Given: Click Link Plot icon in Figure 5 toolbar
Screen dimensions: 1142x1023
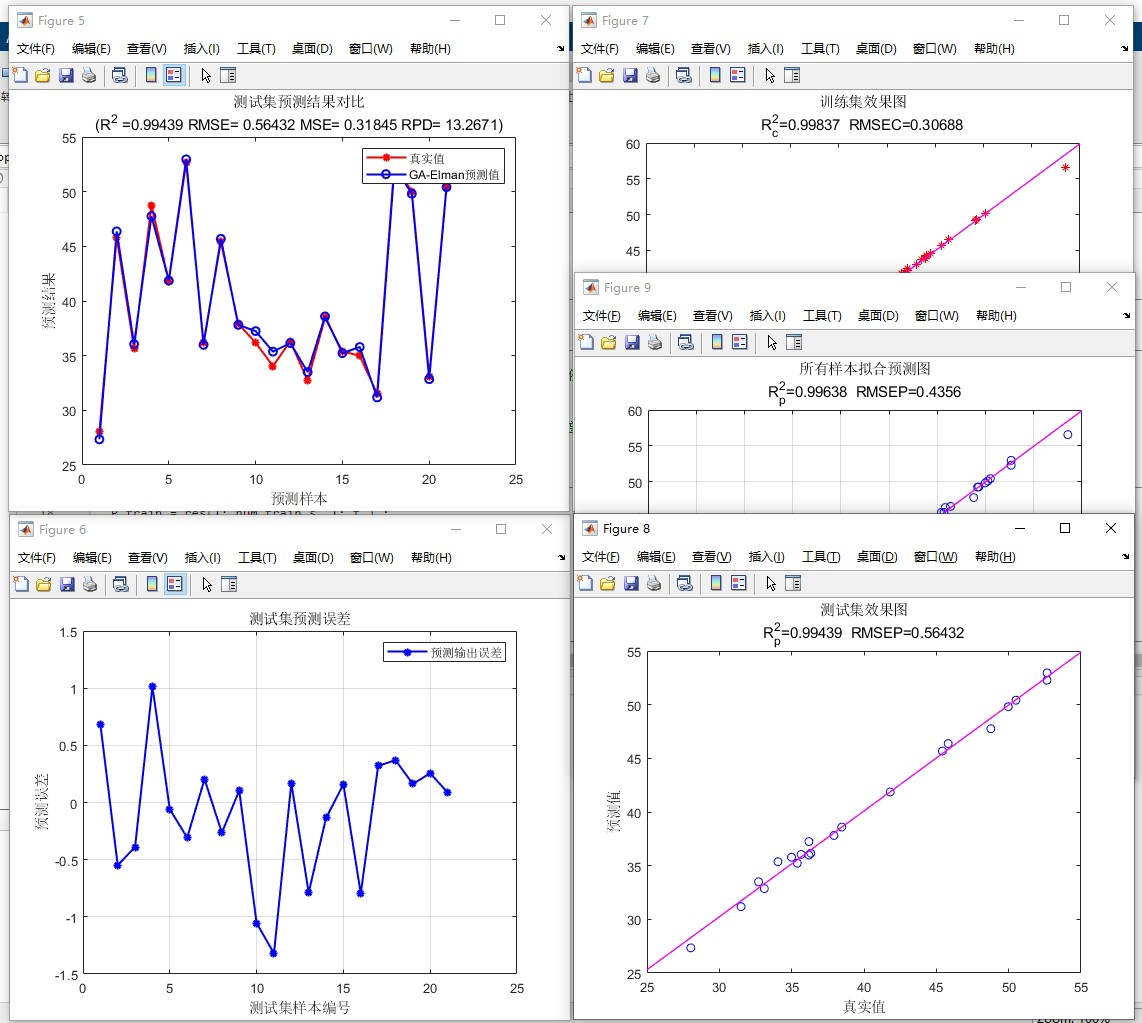Looking at the screenshot, I should [x=120, y=75].
